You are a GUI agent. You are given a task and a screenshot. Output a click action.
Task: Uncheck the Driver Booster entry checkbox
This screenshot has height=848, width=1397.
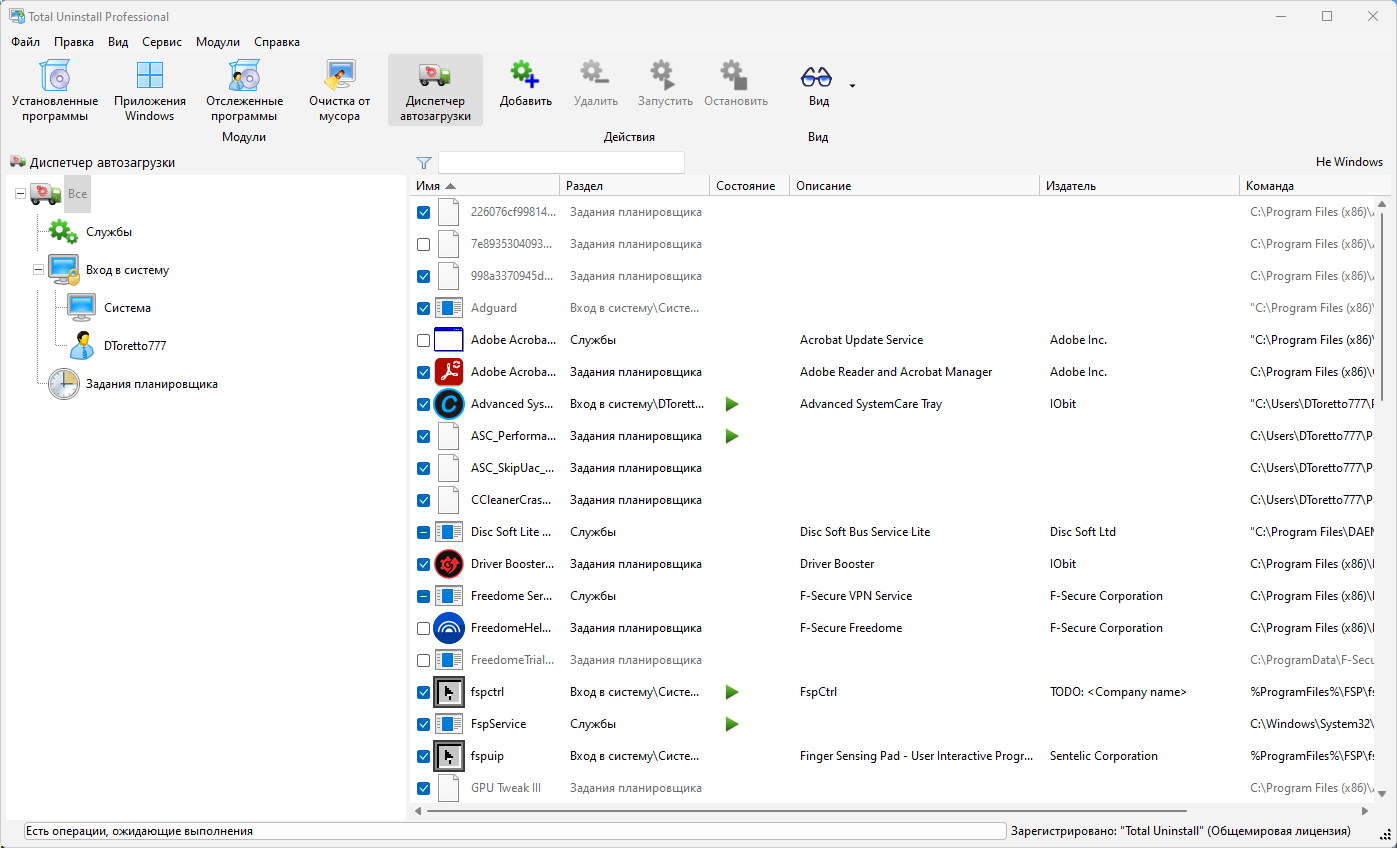point(424,564)
